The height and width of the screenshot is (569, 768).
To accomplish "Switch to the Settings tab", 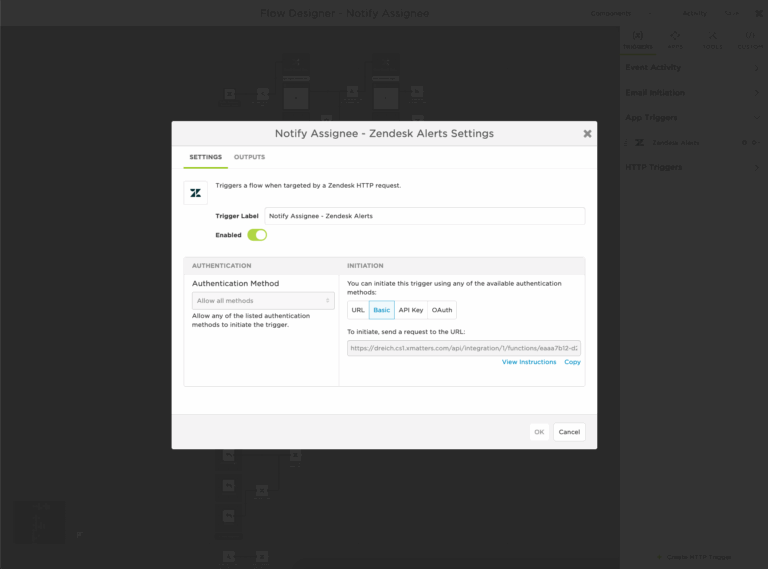I will click(x=205, y=157).
